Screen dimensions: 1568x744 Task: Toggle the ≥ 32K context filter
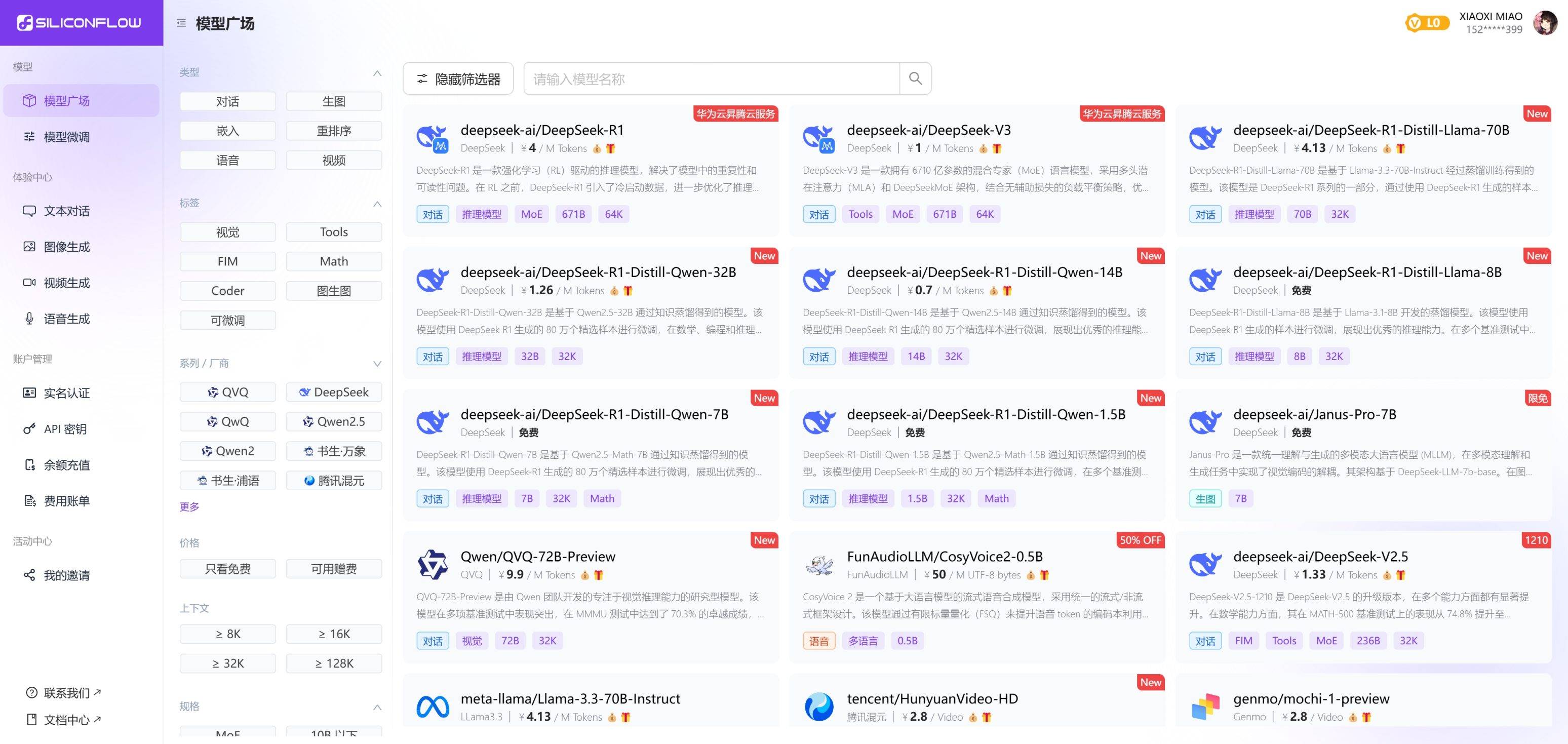tap(227, 663)
